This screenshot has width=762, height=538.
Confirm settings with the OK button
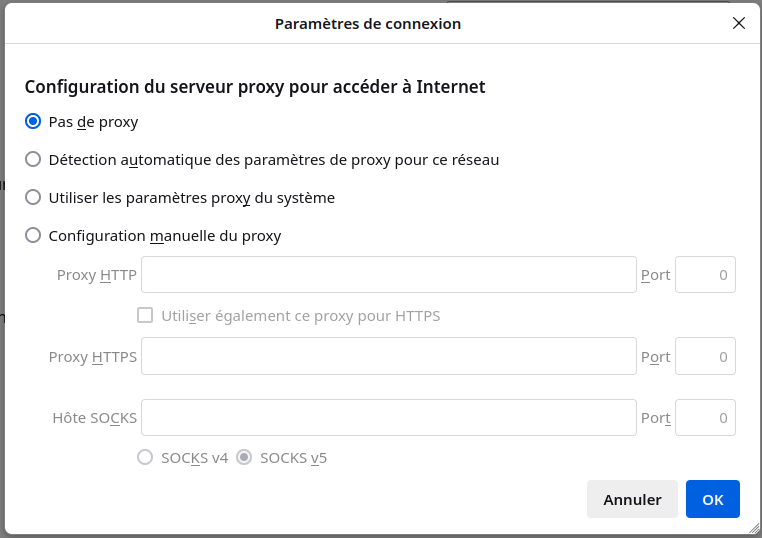pos(712,499)
